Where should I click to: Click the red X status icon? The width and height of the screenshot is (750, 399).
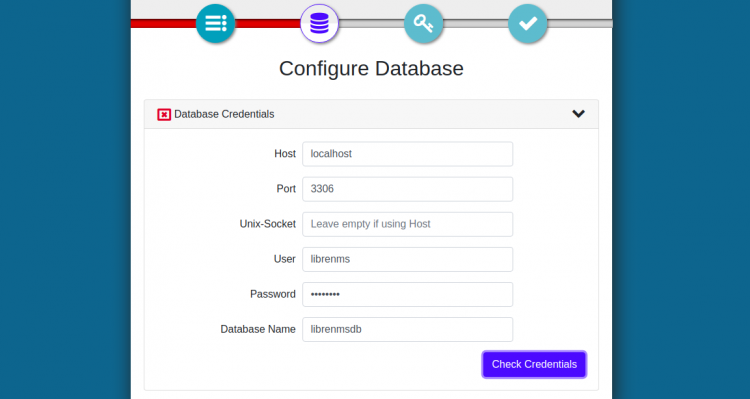pyautogui.click(x=164, y=114)
